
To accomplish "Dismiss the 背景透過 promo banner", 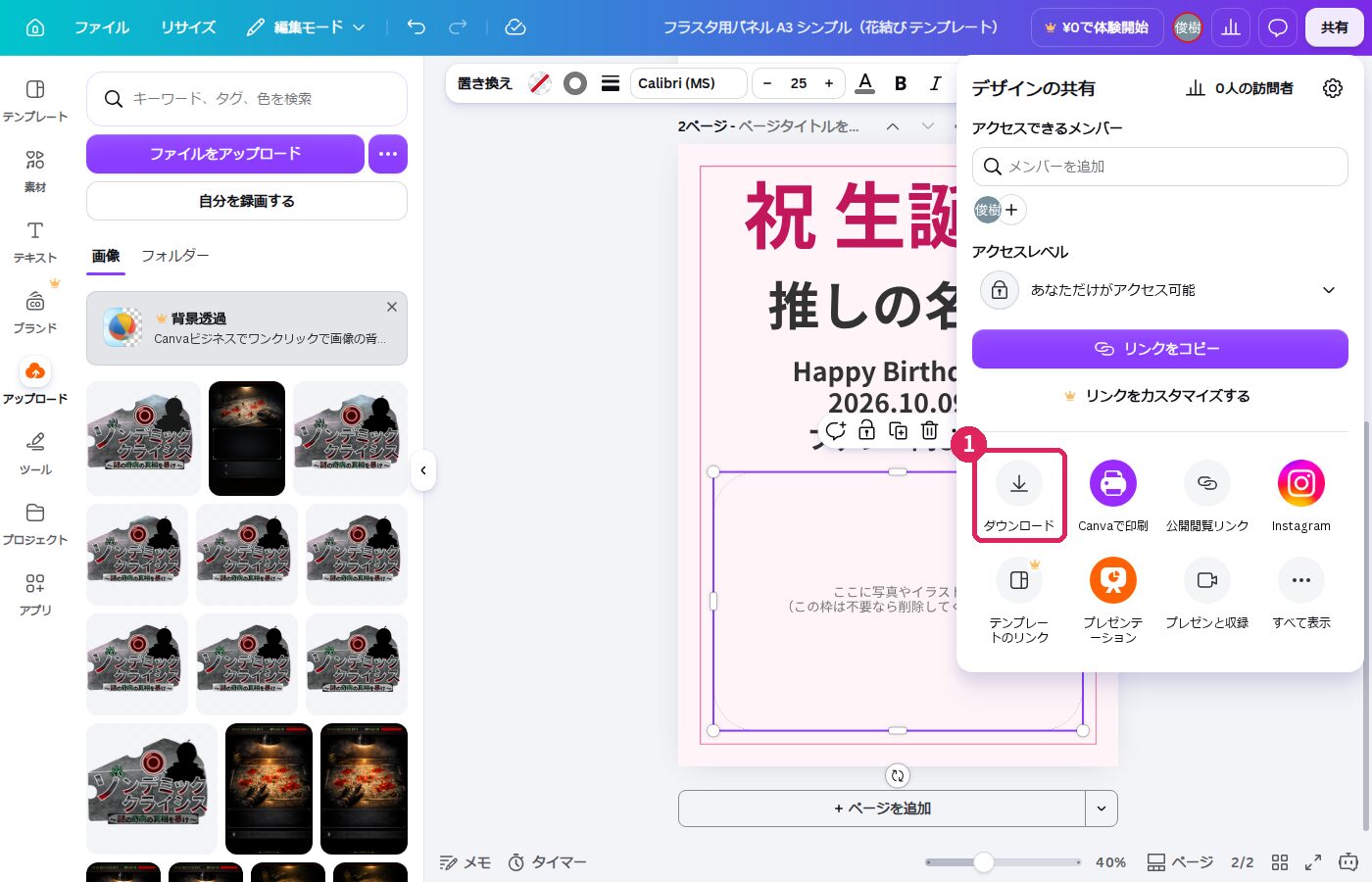I will pos(392,307).
